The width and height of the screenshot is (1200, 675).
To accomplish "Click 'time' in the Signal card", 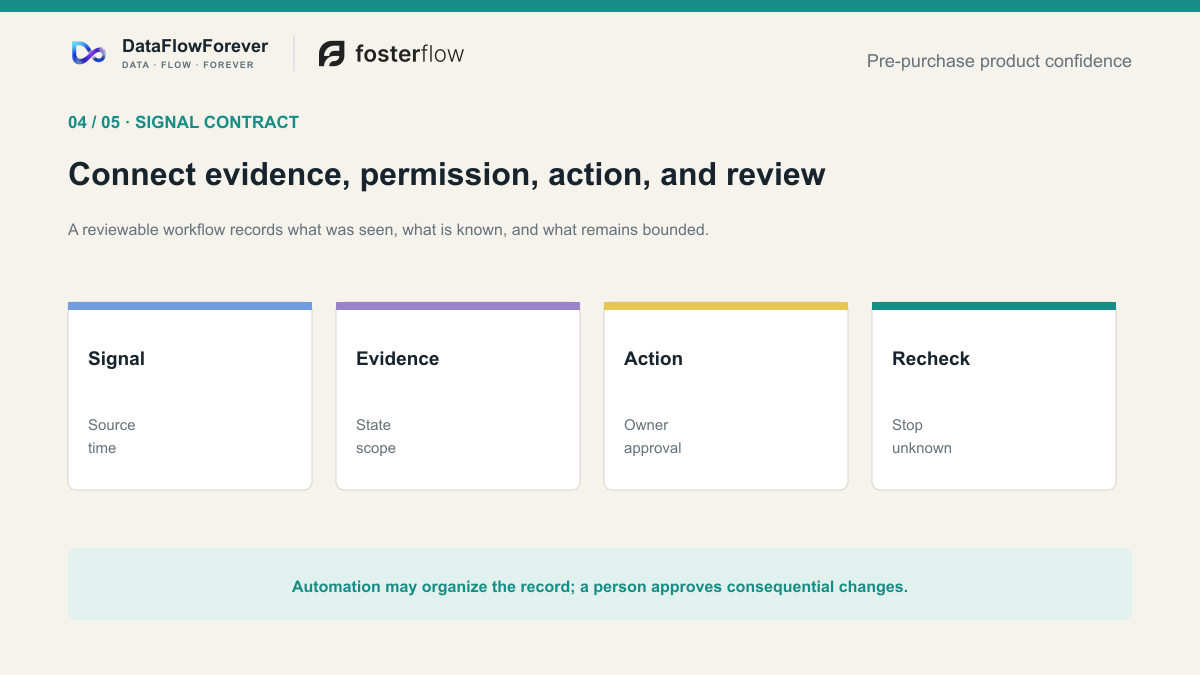I will [102, 448].
